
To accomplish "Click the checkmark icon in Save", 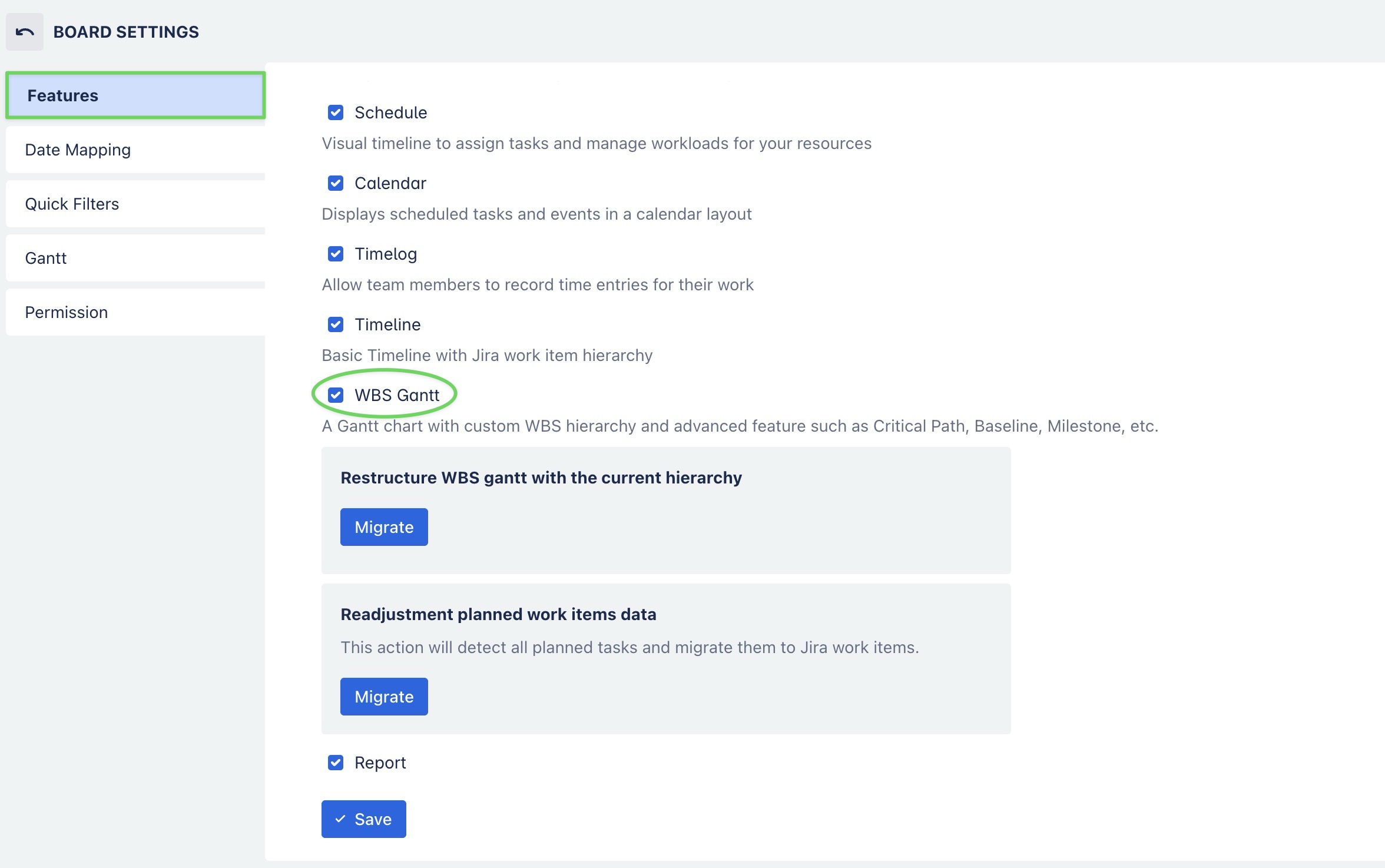I will [340, 819].
